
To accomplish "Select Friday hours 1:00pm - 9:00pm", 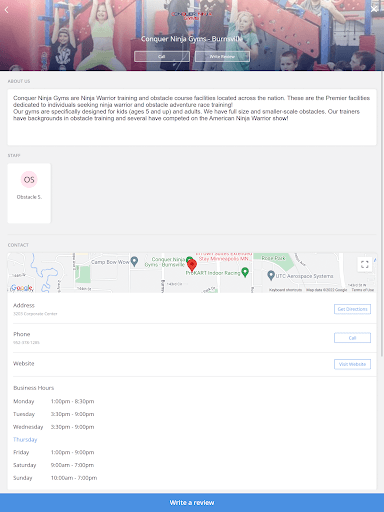I will (x=72, y=452).
